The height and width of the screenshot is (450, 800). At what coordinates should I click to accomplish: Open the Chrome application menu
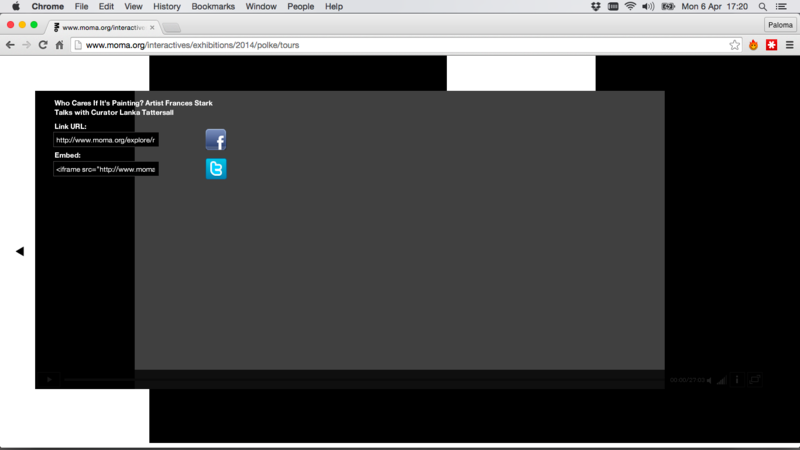pyautogui.click(x=47, y=7)
